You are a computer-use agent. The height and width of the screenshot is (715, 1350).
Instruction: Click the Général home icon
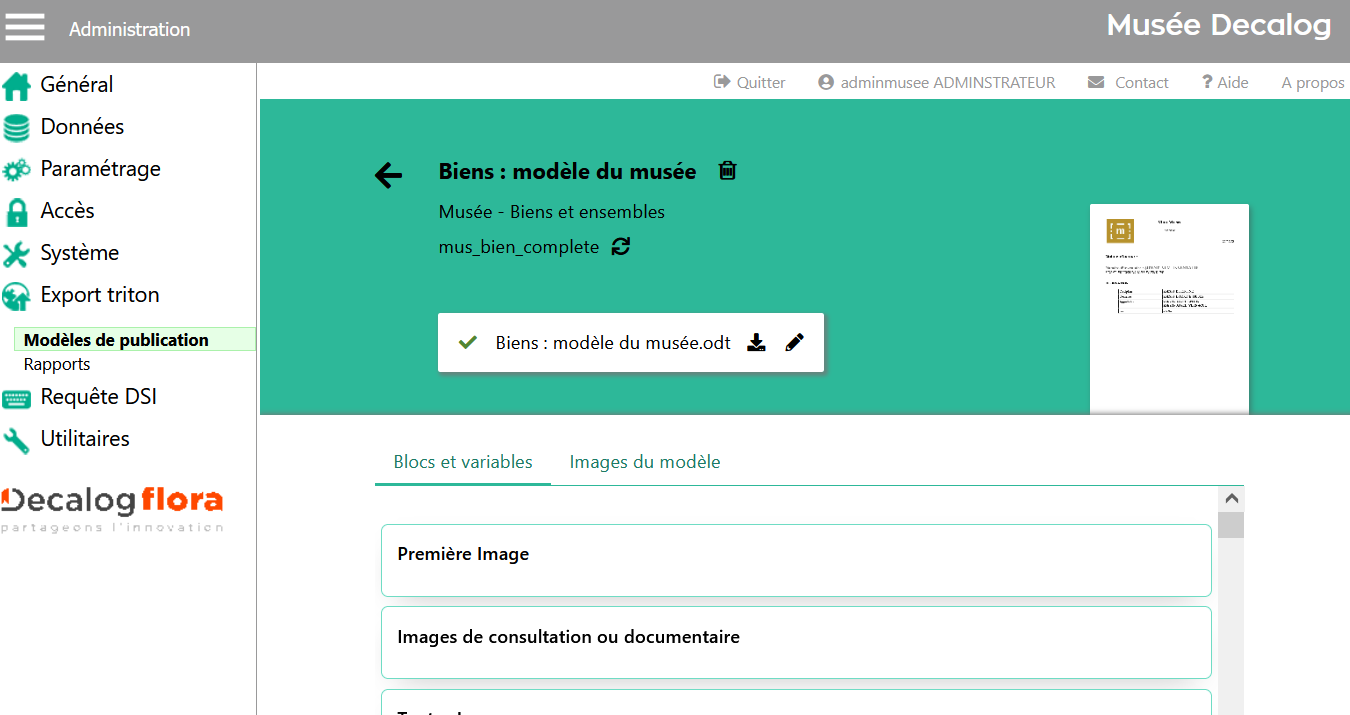[16, 86]
